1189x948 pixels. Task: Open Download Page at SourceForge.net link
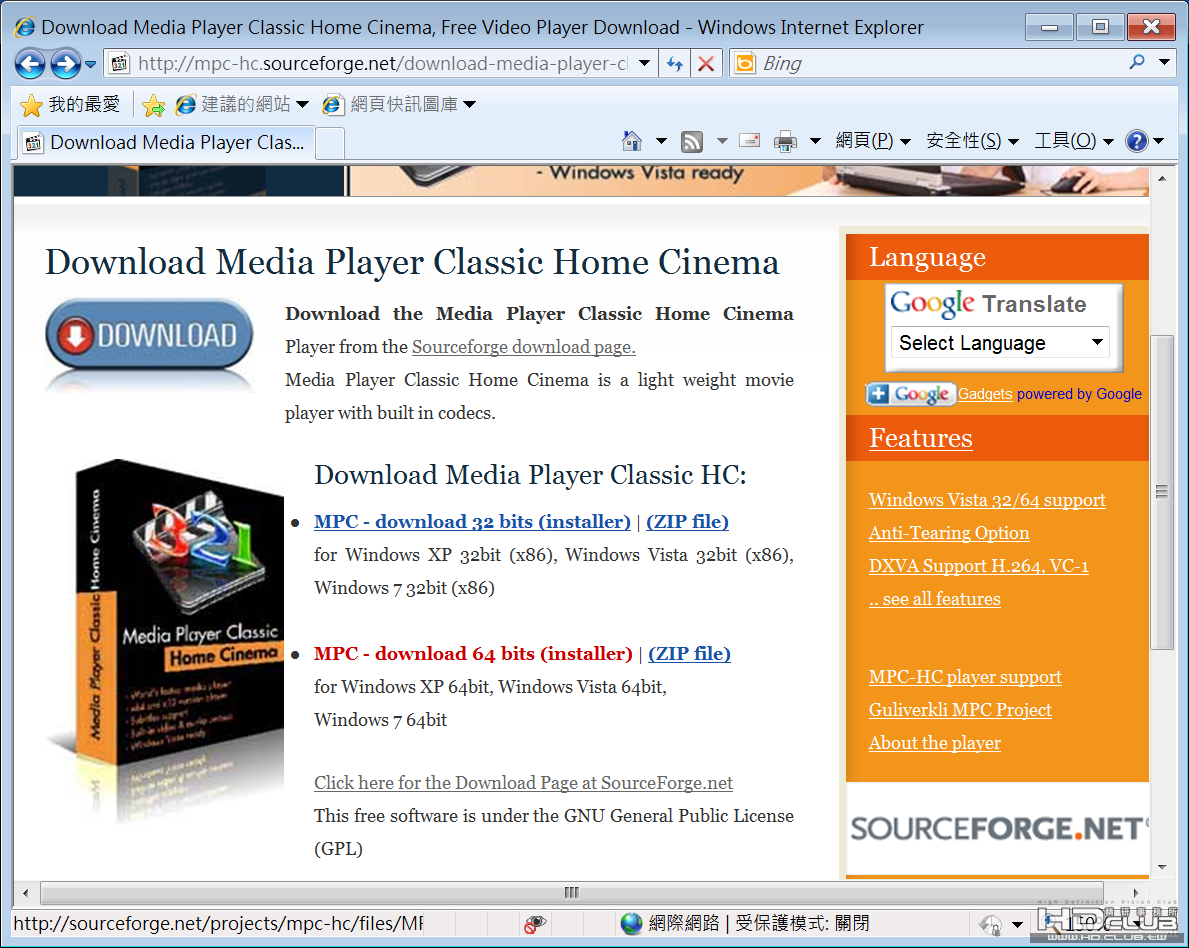tap(523, 783)
